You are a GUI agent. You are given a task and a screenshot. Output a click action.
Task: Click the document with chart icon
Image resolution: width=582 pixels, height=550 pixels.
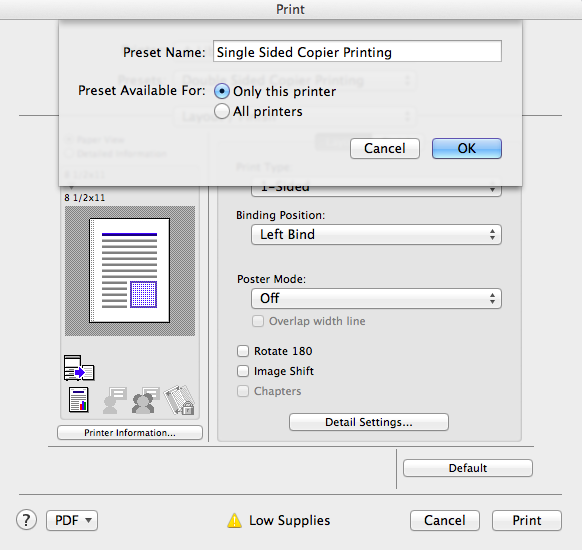(x=79, y=400)
